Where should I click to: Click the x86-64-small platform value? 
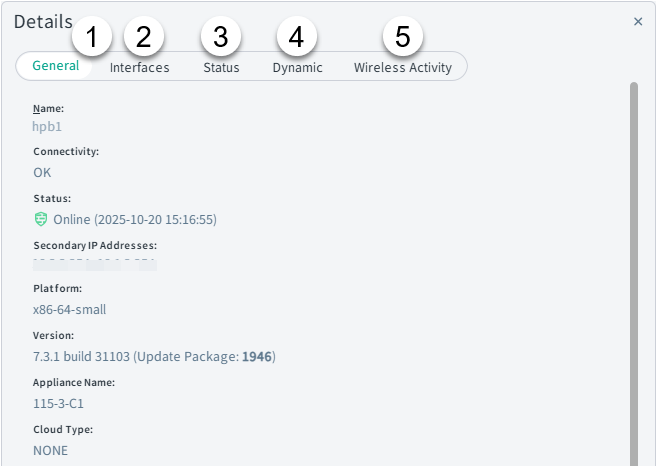tap(70, 310)
